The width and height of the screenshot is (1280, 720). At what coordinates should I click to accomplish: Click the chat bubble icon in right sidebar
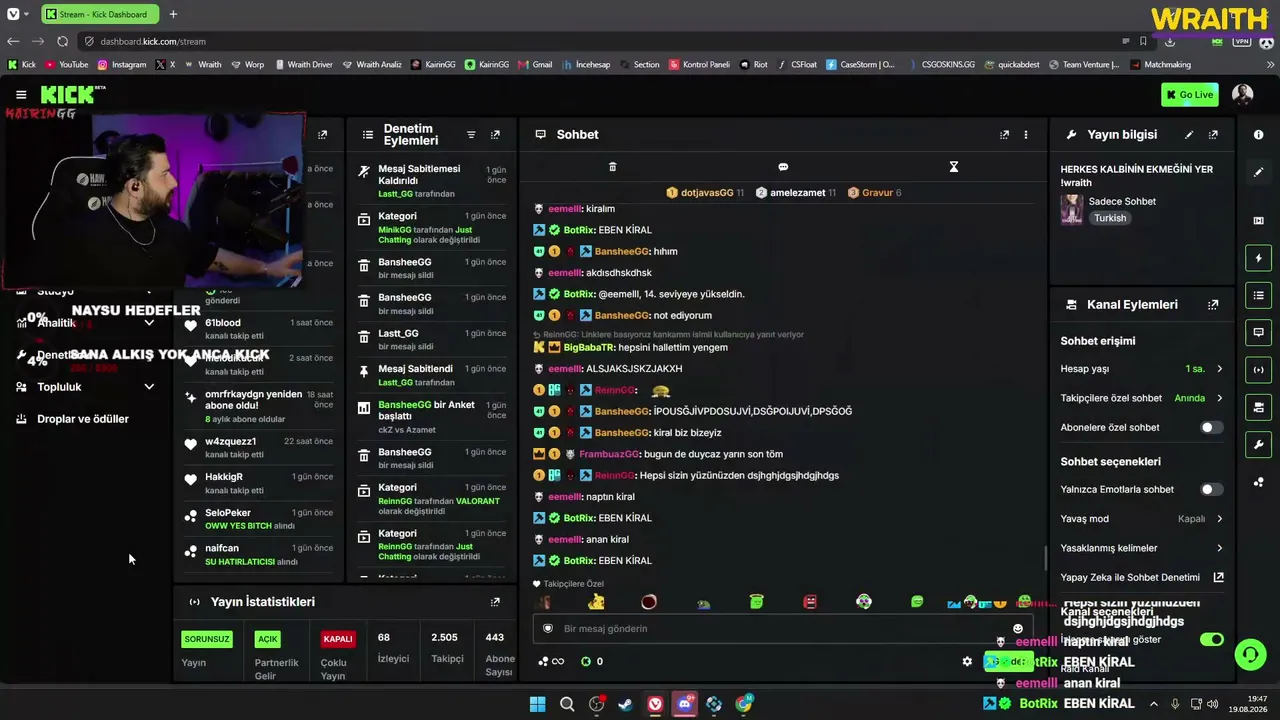(1259, 332)
